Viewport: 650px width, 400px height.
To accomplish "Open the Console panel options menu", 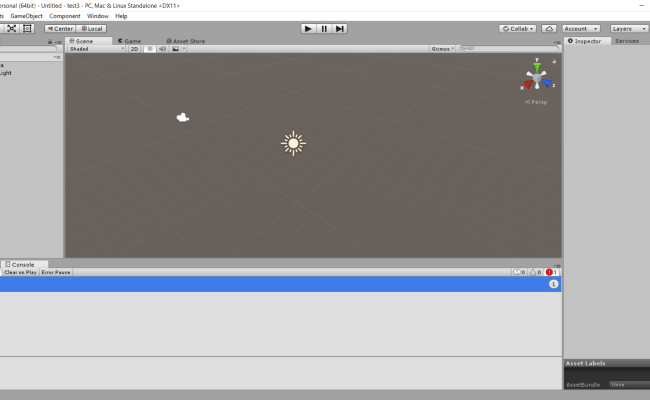I will coord(557,265).
